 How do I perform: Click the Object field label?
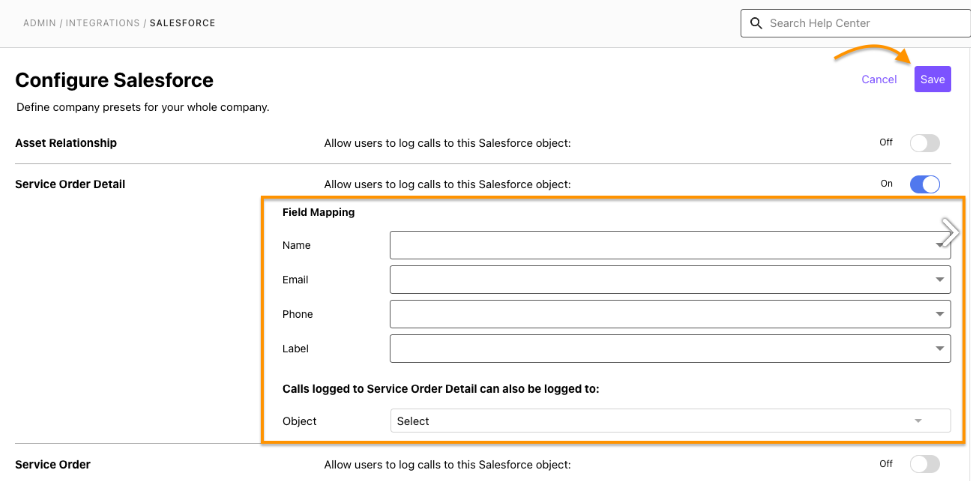click(300, 421)
